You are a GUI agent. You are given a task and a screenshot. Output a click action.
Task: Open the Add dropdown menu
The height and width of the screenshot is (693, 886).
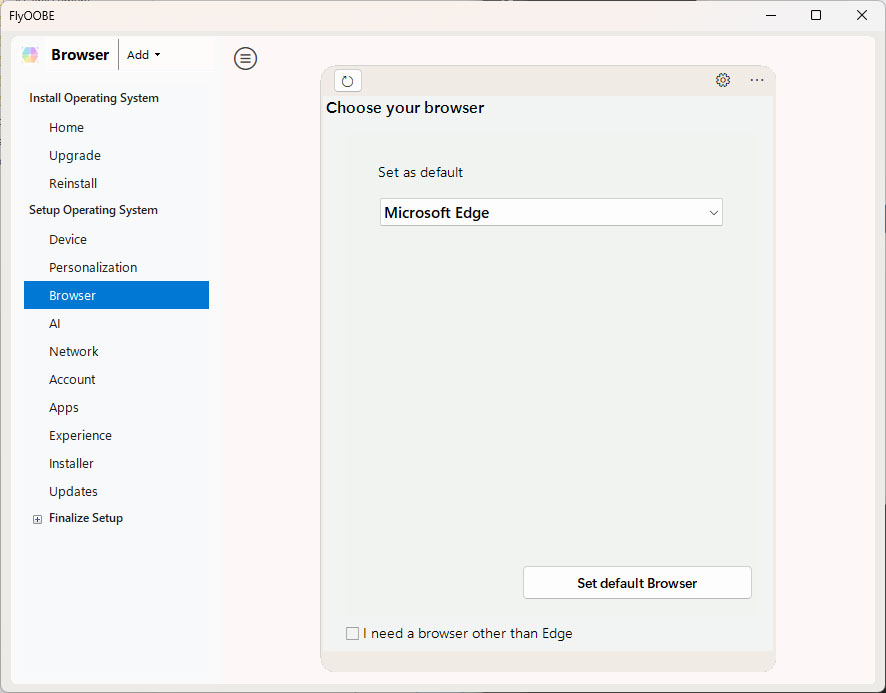[143, 55]
